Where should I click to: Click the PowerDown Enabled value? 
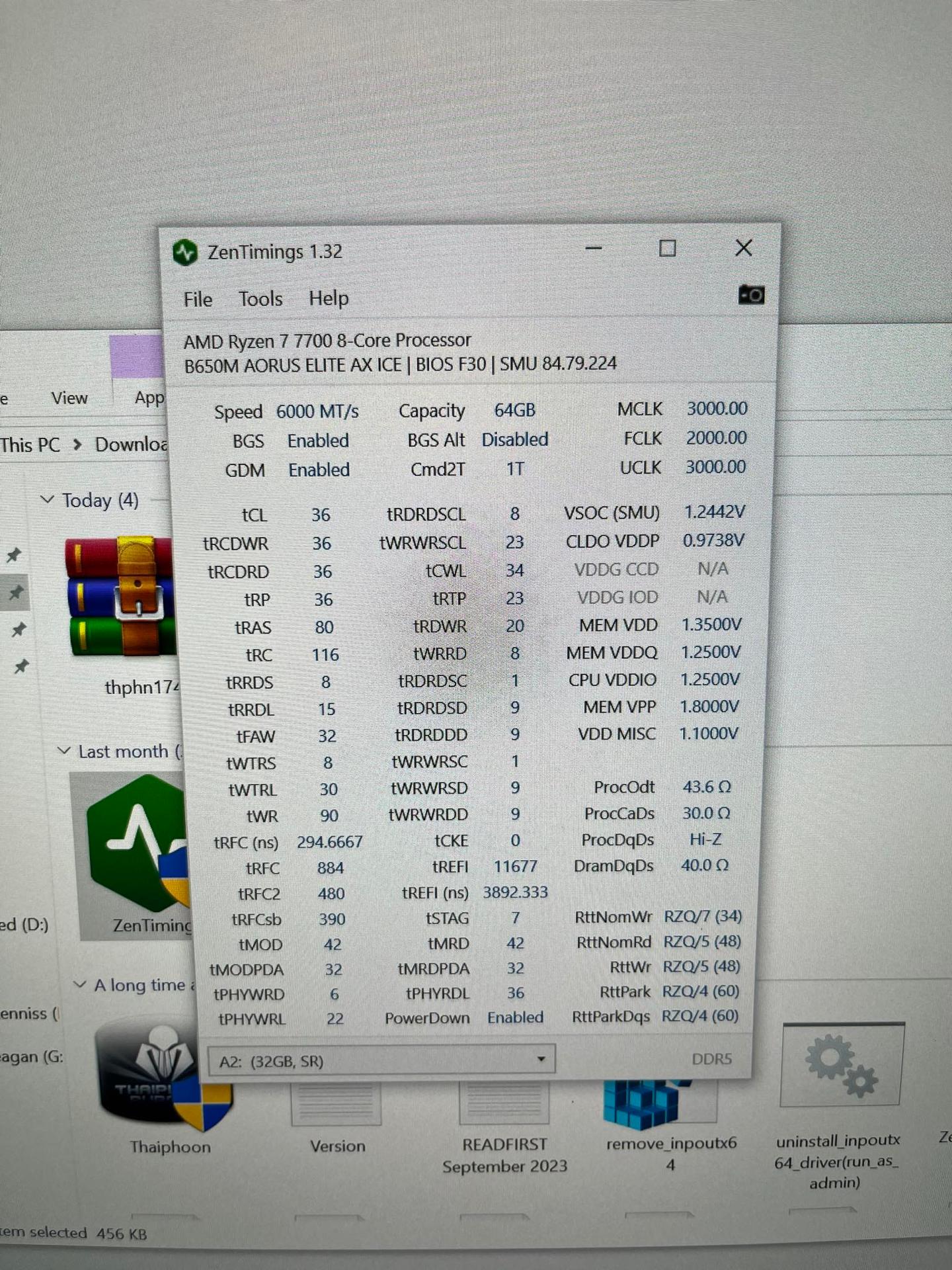click(515, 1017)
